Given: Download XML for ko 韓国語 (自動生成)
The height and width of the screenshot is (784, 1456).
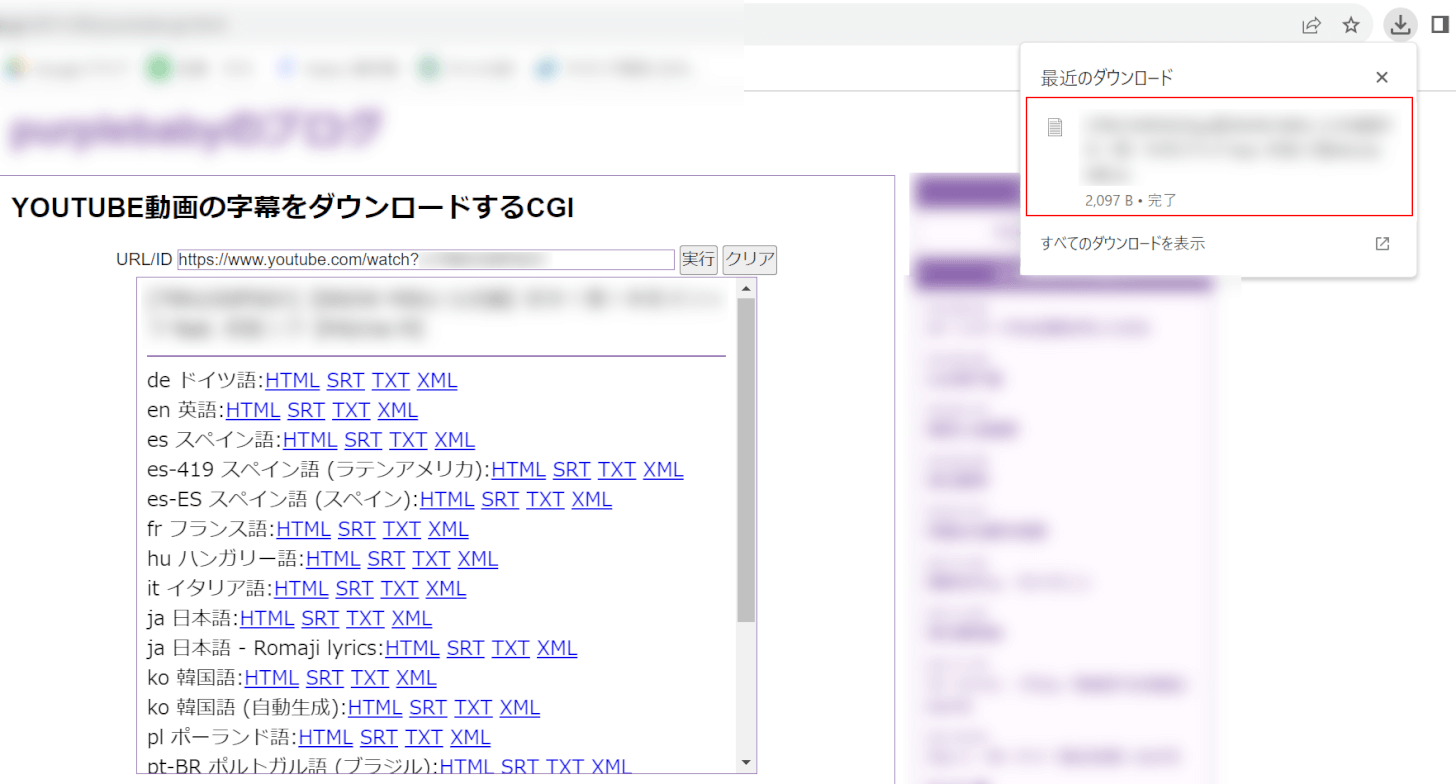Looking at the screenshot, I should click(x=520, y=707).
